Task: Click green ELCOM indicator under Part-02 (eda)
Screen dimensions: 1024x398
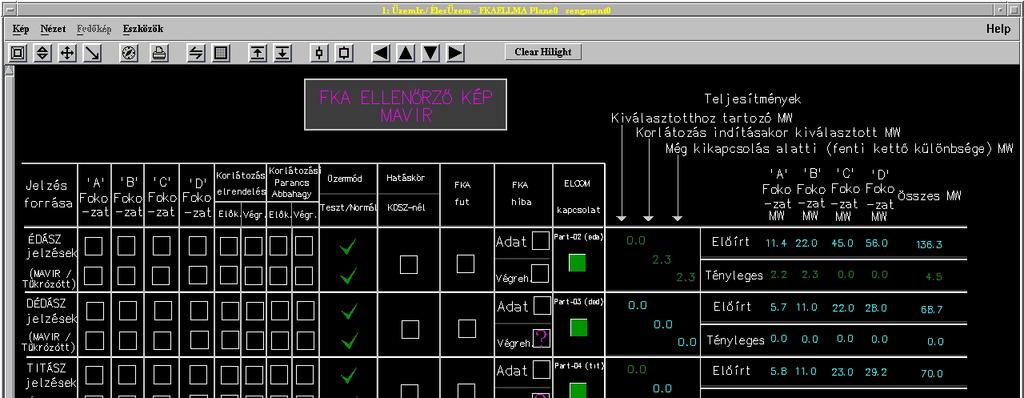Action: click(577, 263)
